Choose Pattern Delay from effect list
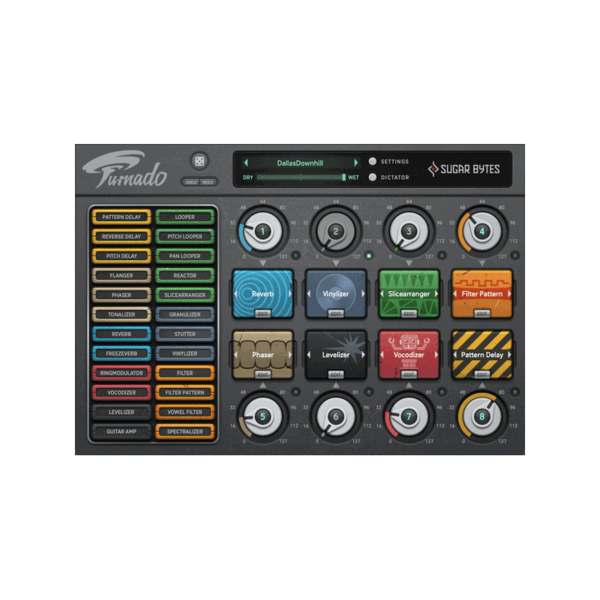The height and width of the screenshot is (600, 600). 121,217
